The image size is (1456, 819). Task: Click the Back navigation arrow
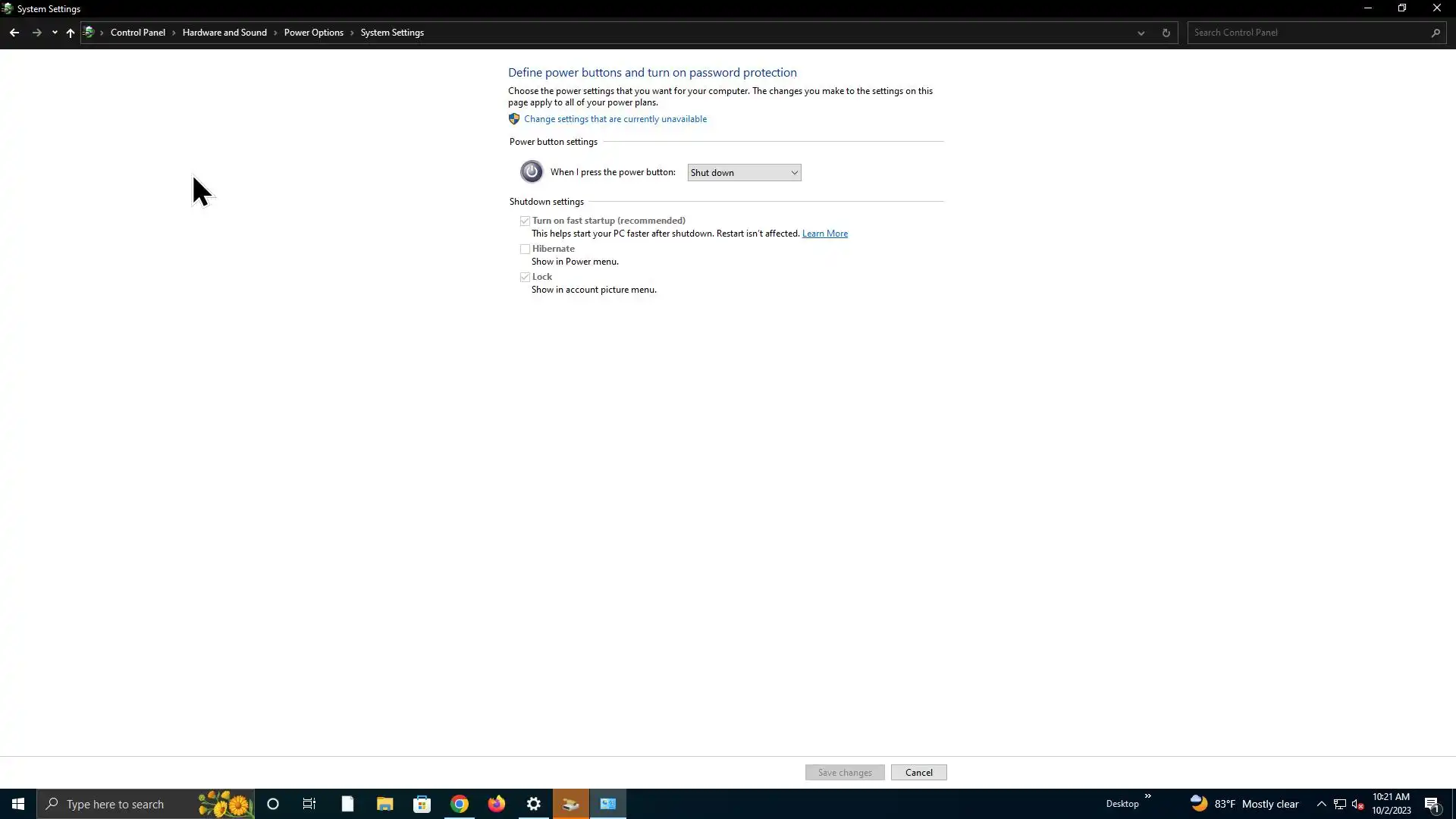14,33
